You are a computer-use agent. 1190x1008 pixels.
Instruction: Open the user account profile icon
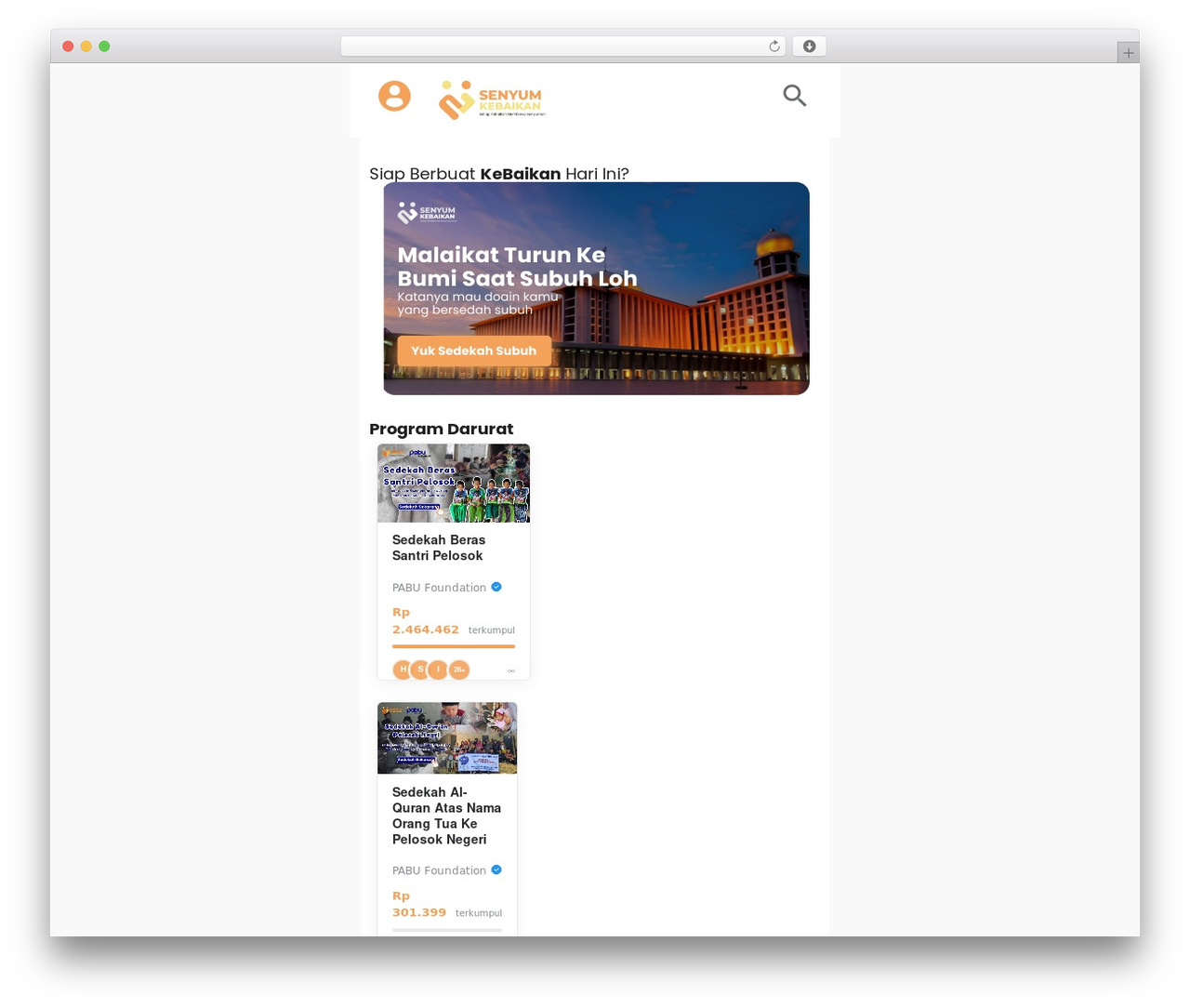tap(394, 96)
